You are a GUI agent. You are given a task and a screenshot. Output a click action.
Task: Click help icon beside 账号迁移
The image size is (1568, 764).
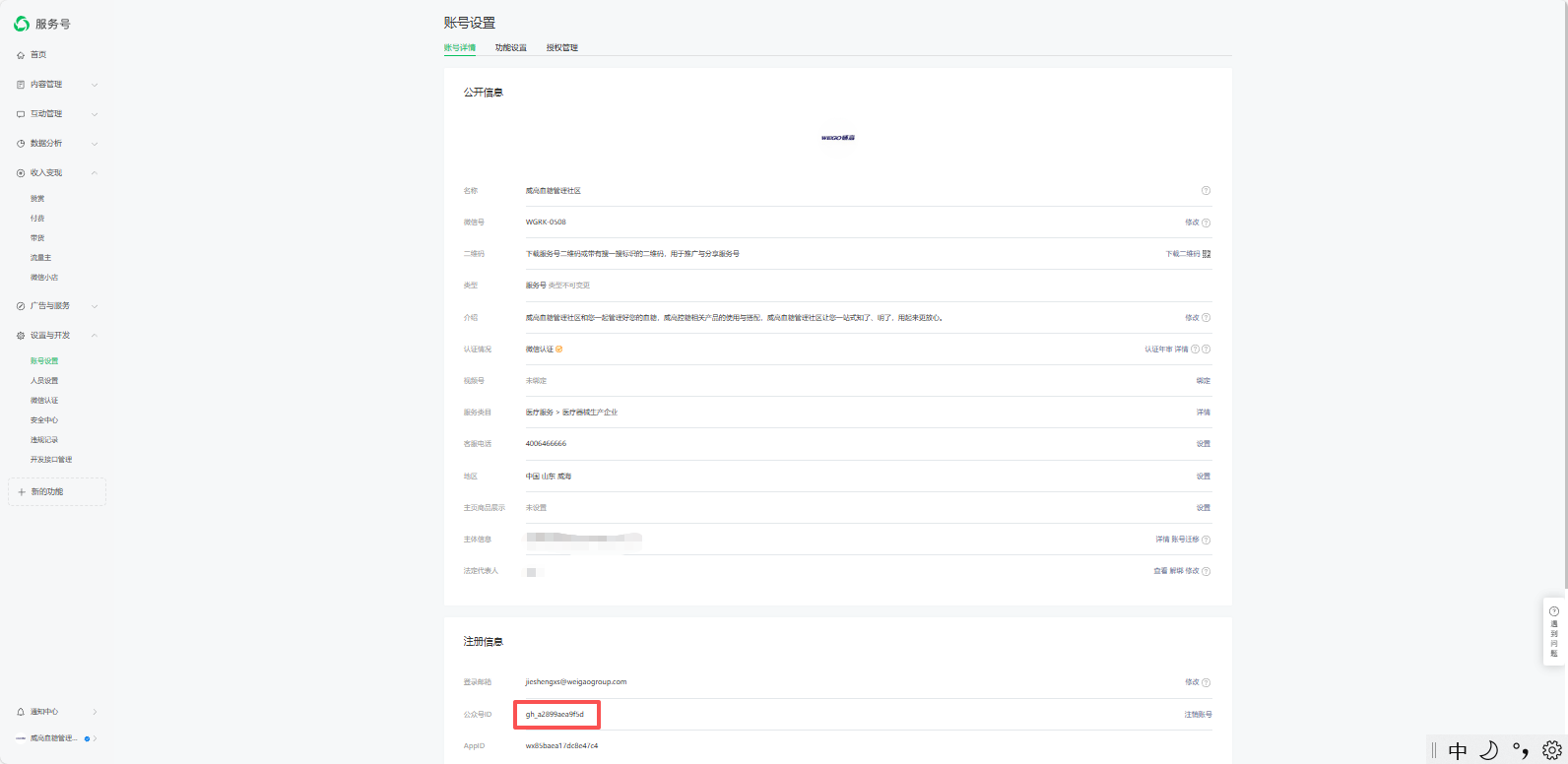[x=1207, y=540]
